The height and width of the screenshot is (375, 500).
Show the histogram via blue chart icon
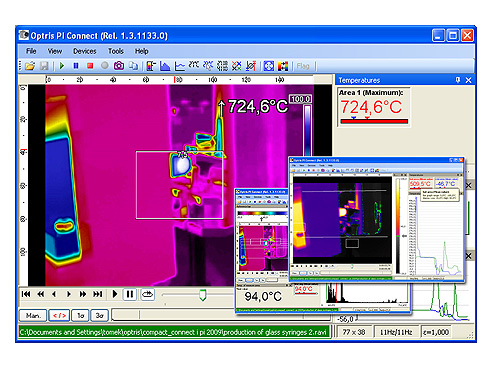click(x=165, y=66)
